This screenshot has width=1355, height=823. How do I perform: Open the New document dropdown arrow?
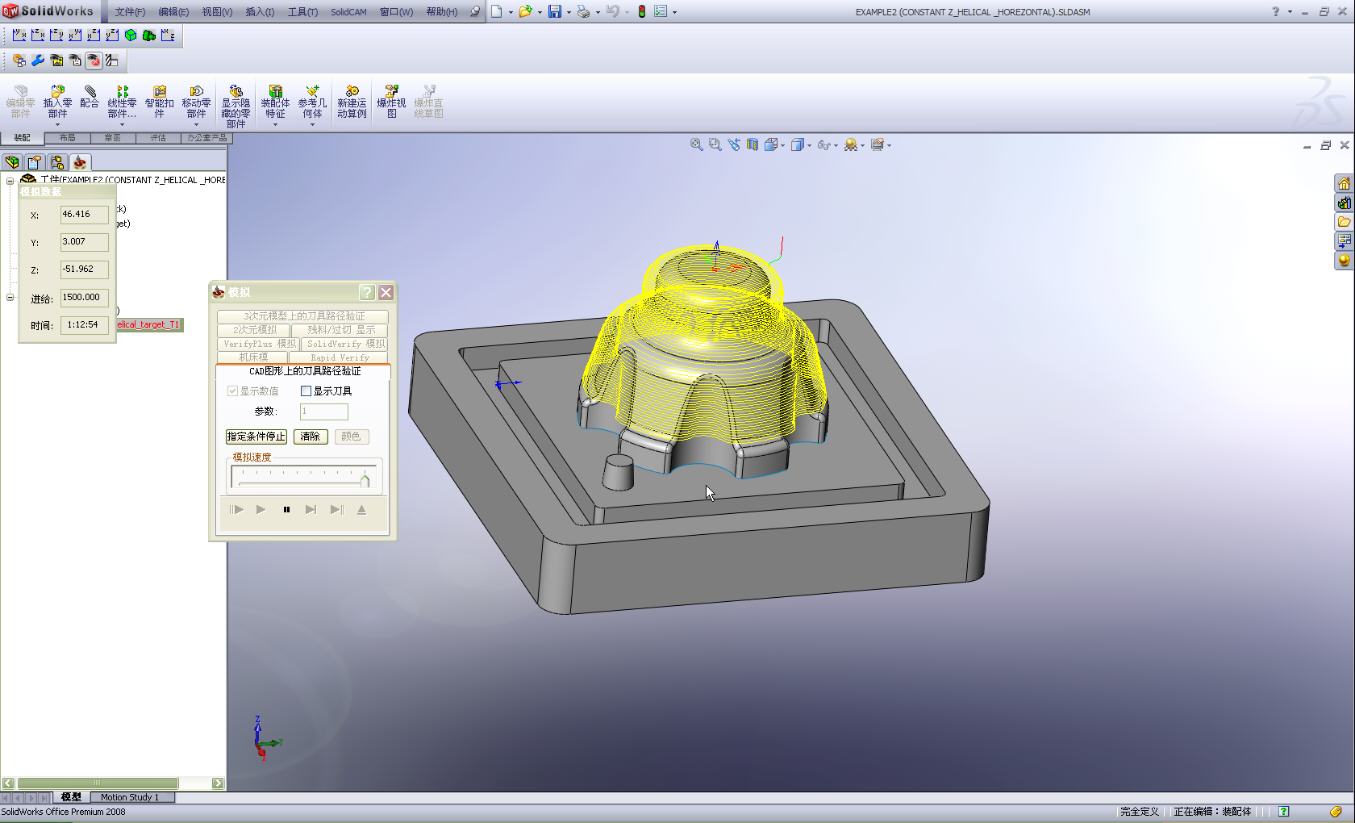tap(510, 13)
